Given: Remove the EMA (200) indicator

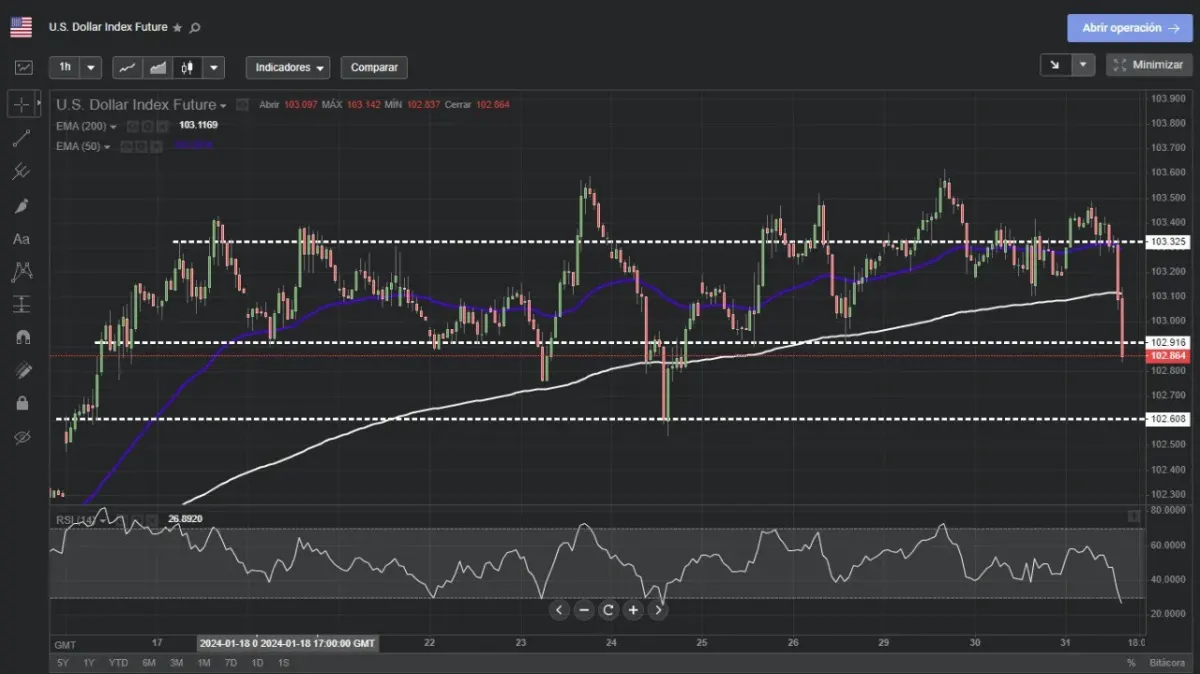Looking at the screenshot, I should click(x=160, y=126).
